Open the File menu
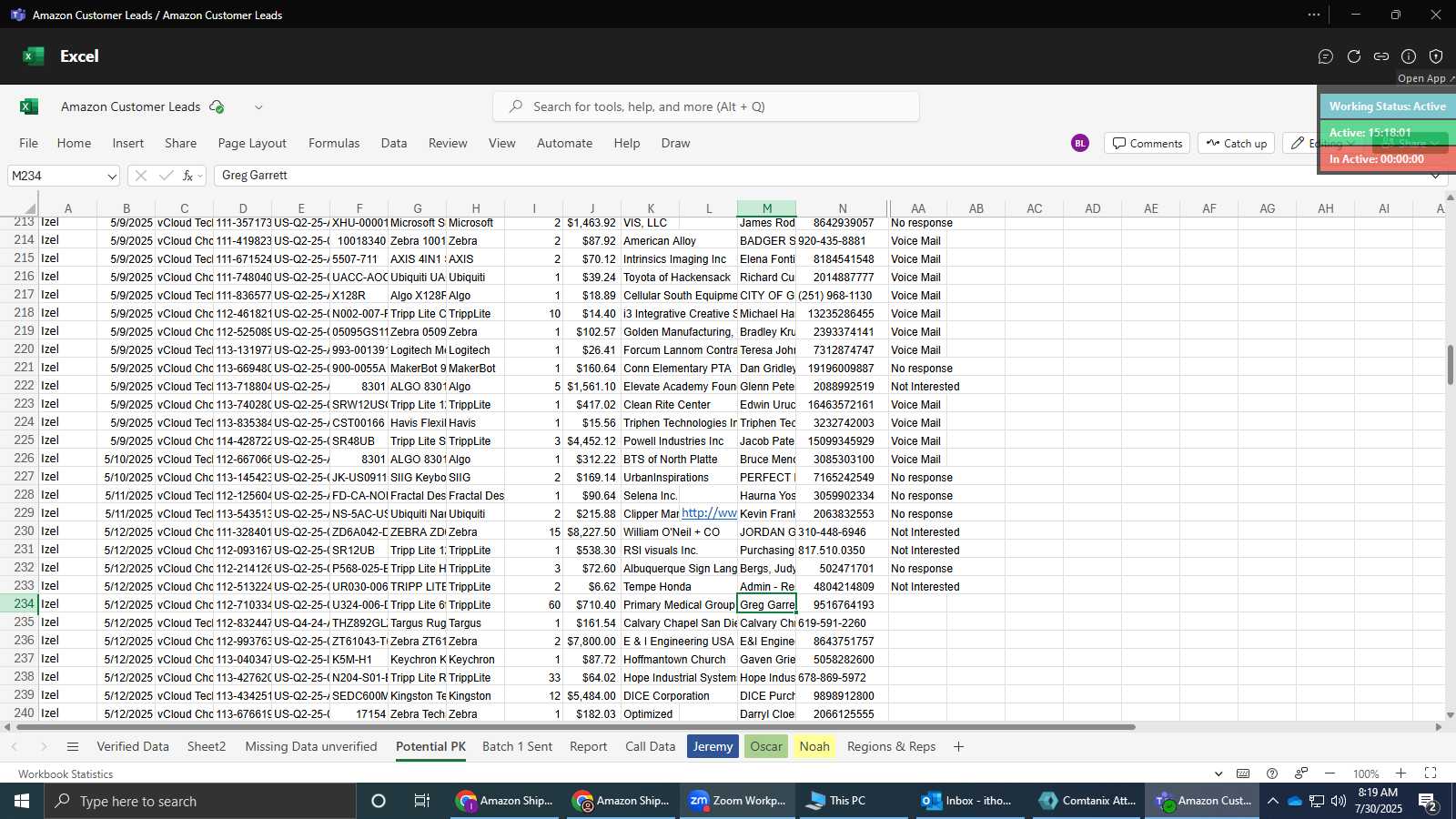This screenshot has height=819, width=1456. [x=29, y=143]
